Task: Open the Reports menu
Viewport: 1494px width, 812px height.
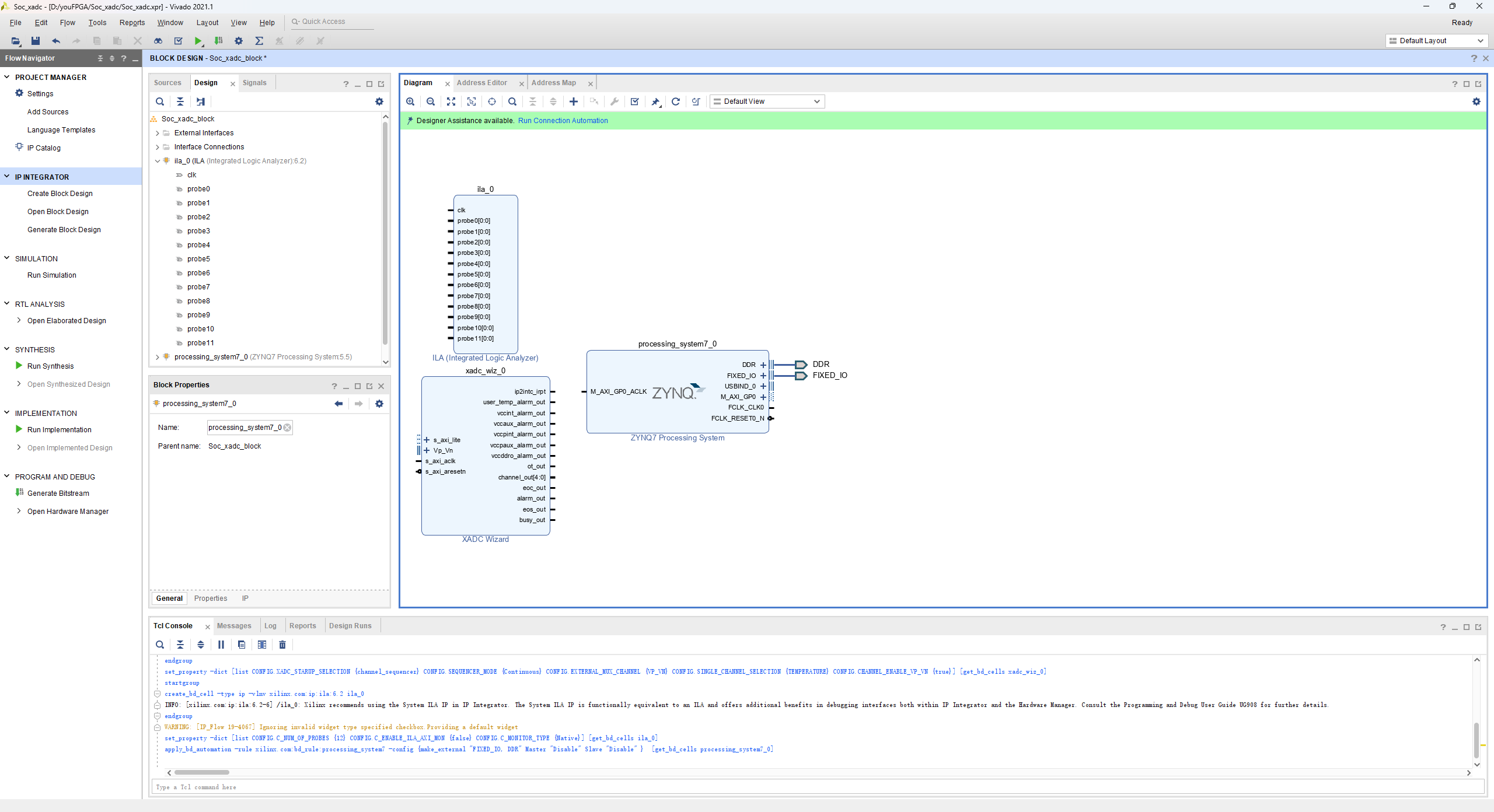Action: 132,23
